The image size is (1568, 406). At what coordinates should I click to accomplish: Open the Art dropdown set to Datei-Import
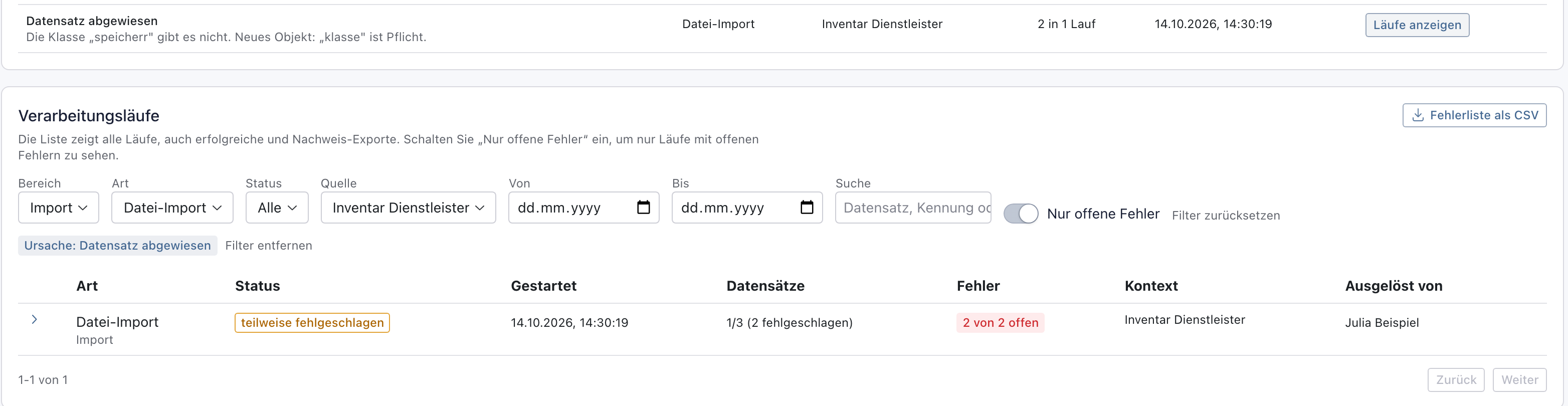click(x=172, y=208)
